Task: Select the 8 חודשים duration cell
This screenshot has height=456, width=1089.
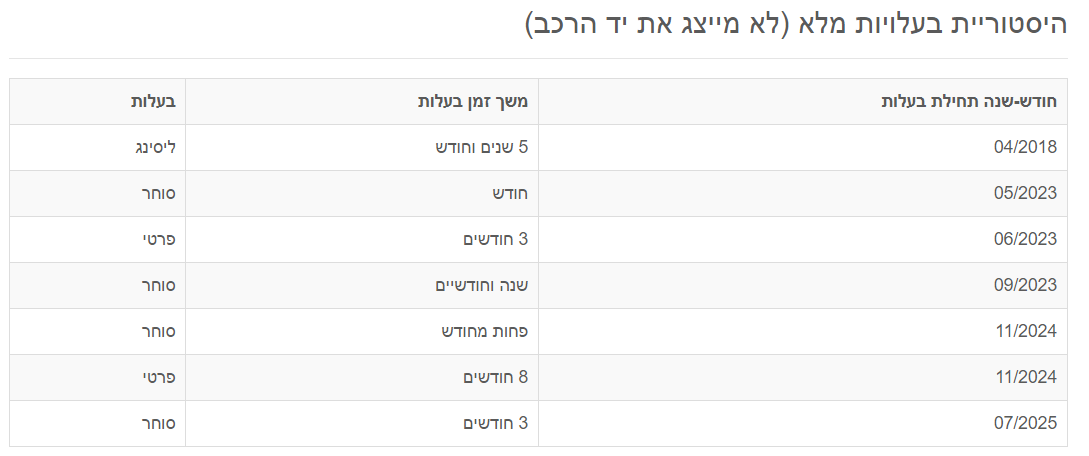Action: (x=495, y=378)
